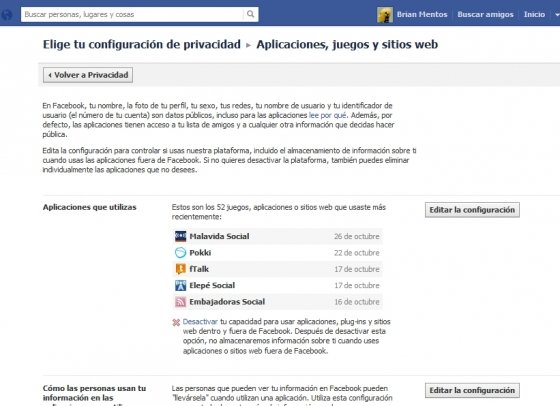Image resolution: width=560 pixels, height=406 pixels.
Task: Open the Facebook globe logo icon
Action: pos(6,15)
